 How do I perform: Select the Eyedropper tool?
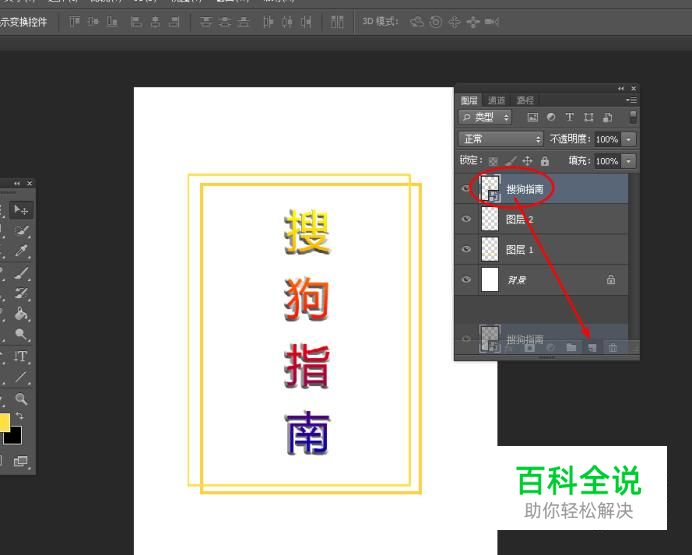coord(21,251)
